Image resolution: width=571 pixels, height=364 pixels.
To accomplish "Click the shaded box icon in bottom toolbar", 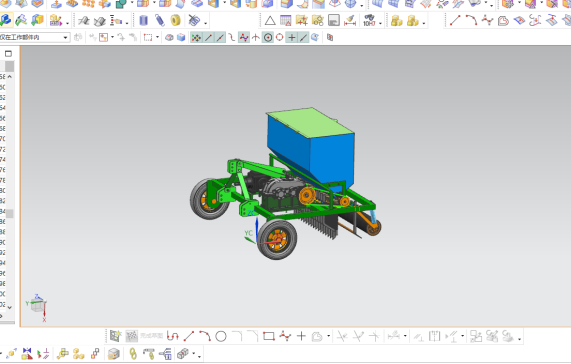I will pos(114,353).
